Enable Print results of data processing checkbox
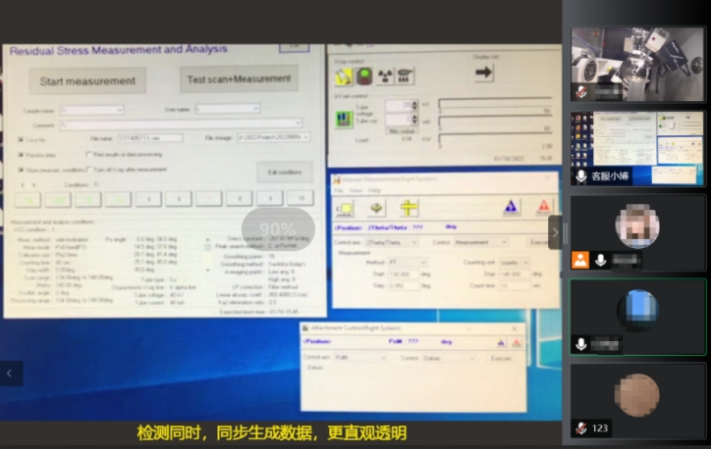 tap(89, 155)
